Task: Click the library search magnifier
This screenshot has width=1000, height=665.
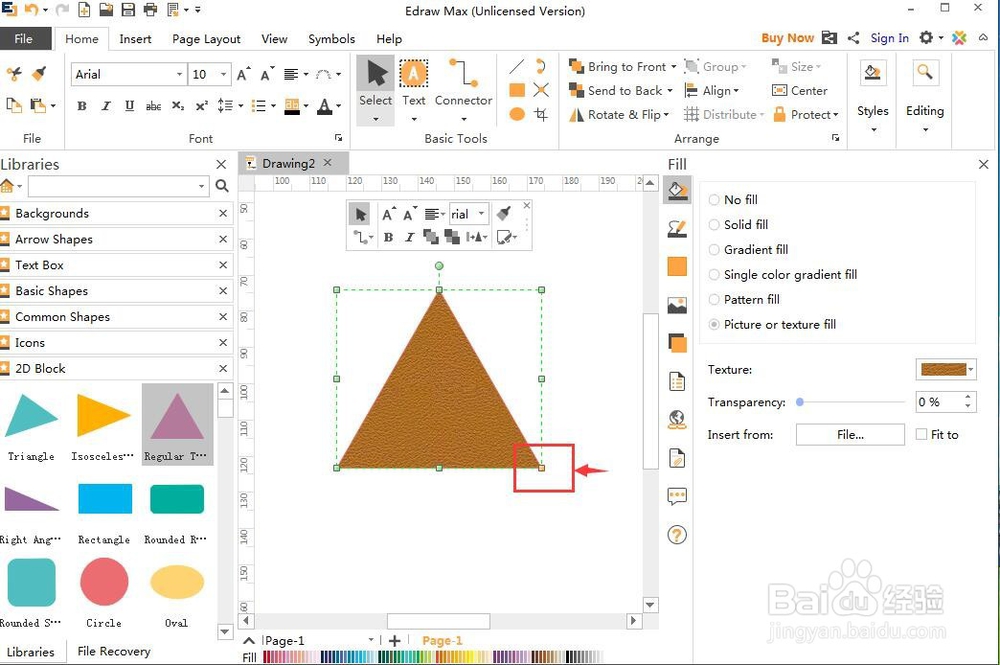Action: (x=222, y=186)
